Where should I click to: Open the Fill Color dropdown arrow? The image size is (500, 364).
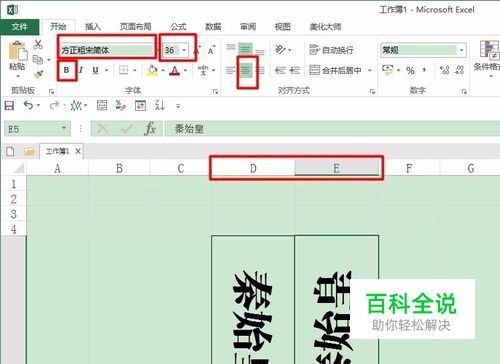[x=163, y=70]
